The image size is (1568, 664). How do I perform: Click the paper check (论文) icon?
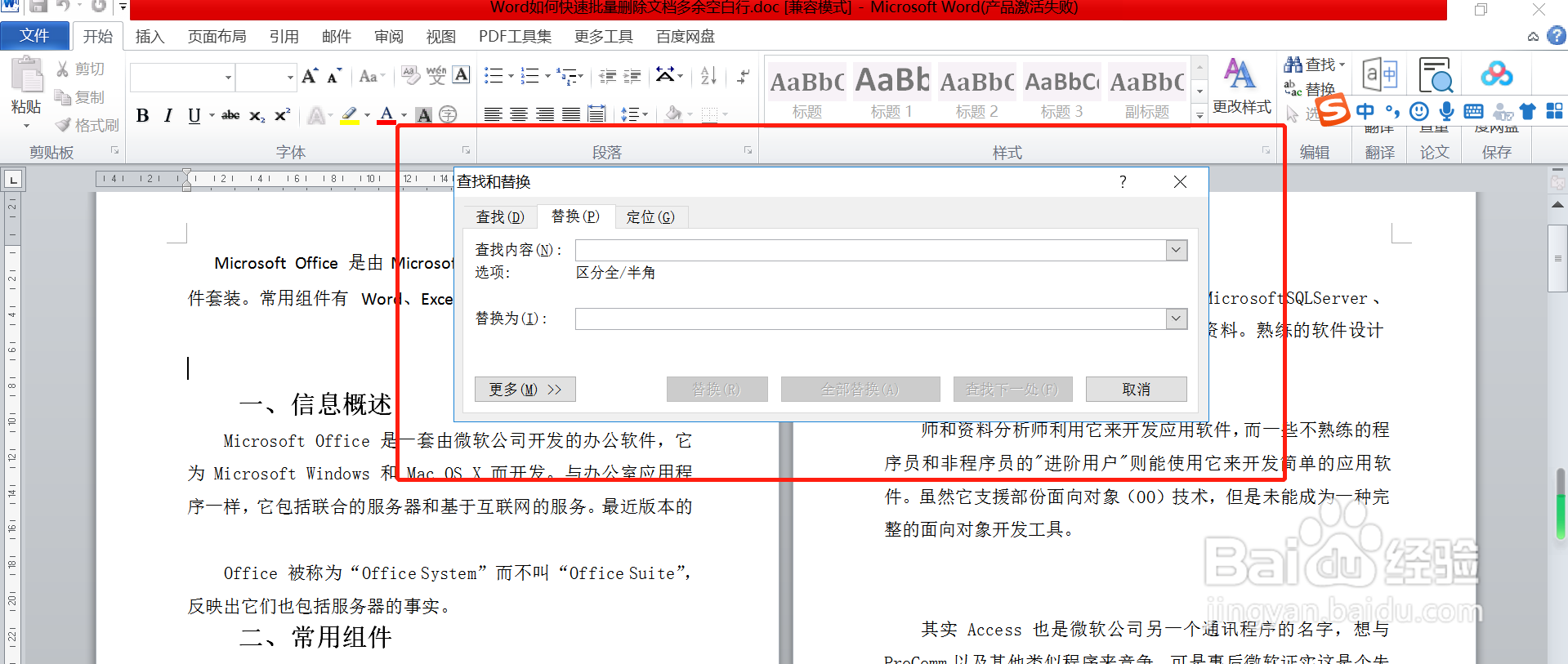tap(1435, 76)
